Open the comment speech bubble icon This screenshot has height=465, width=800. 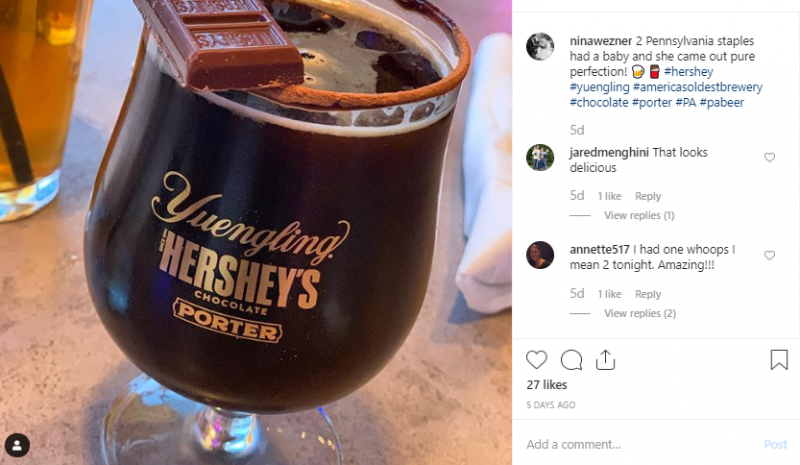coord(571,360)
